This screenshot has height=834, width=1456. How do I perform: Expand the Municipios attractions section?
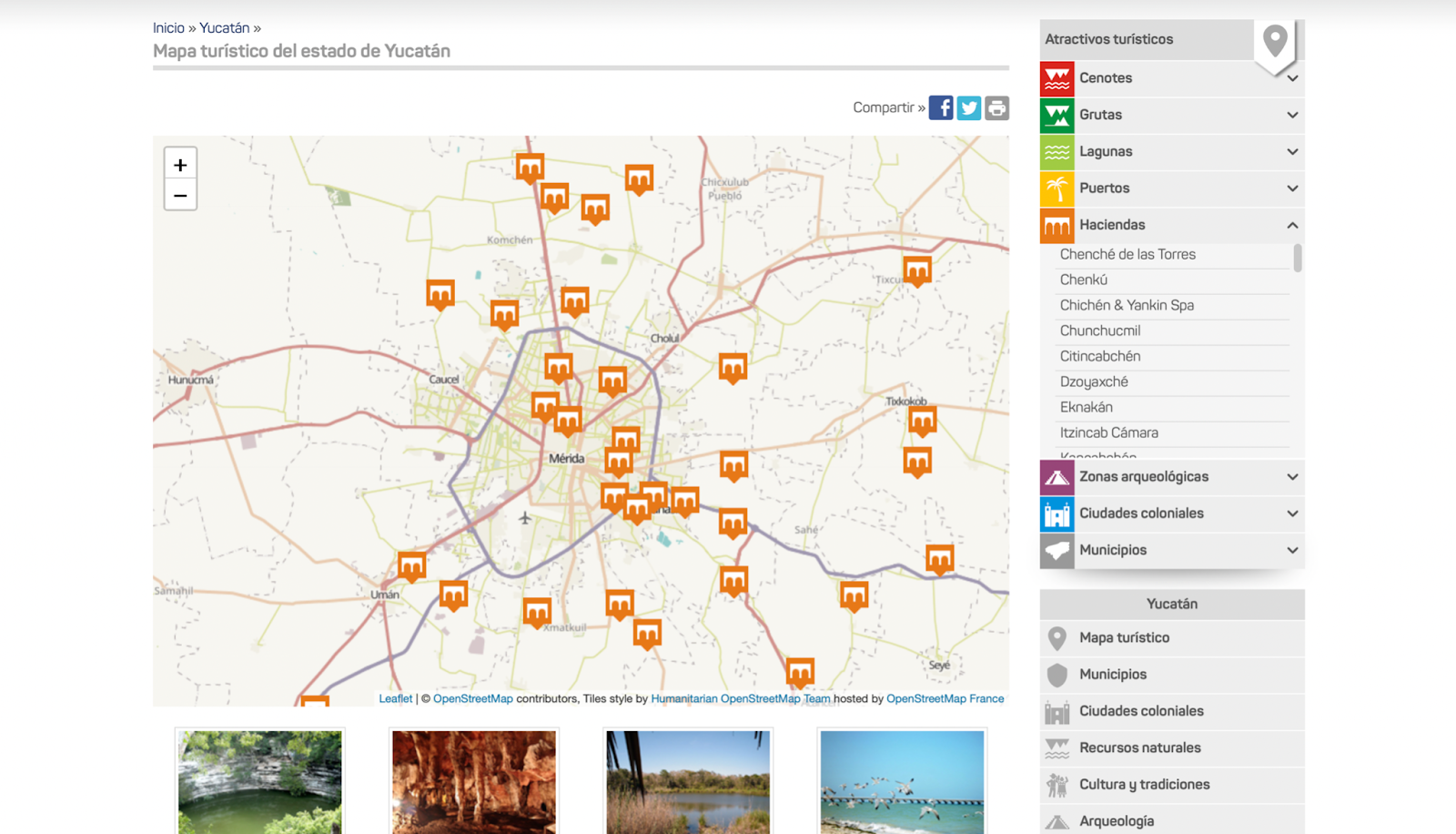pyautogui.click(x=1292, y=550)
